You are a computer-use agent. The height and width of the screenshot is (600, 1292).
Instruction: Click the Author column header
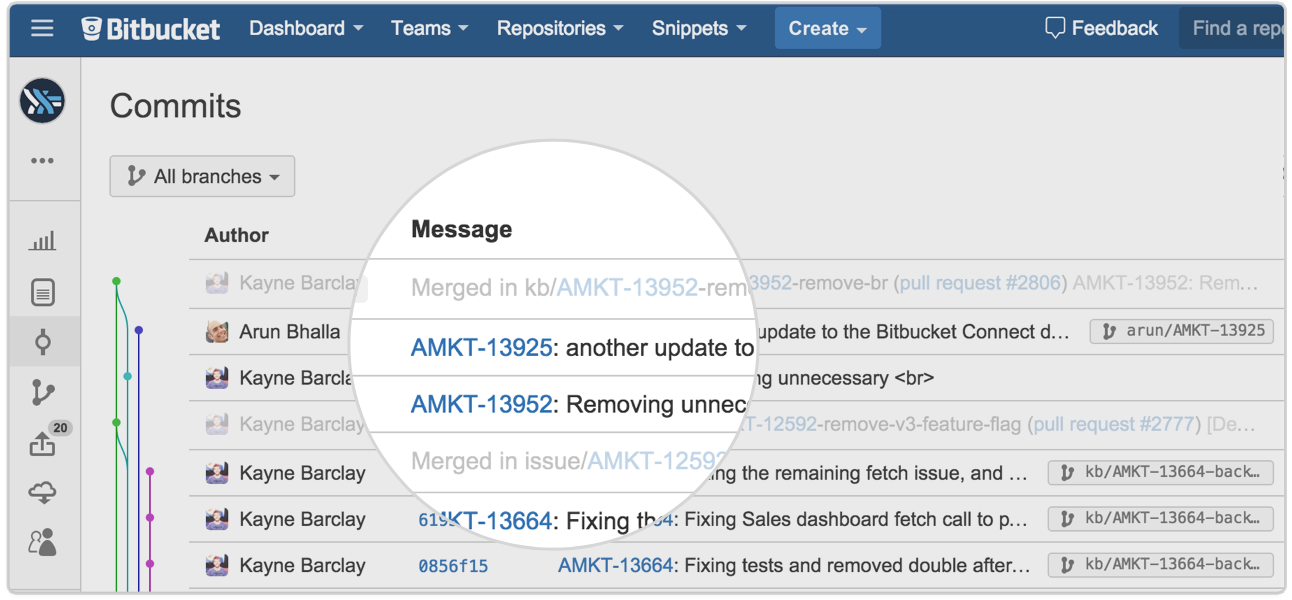pos(236,235)
